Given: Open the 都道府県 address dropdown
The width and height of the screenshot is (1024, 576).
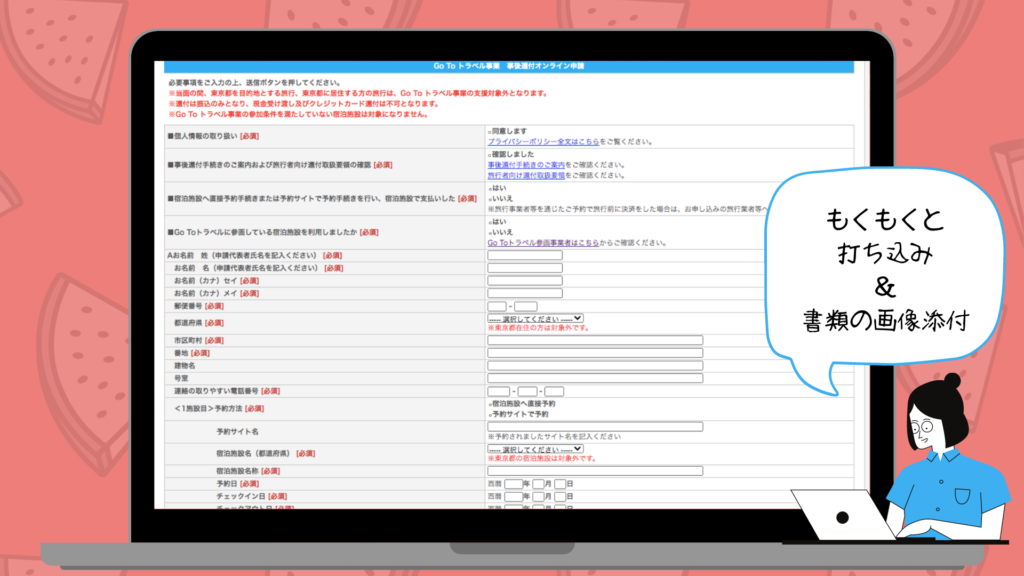Looking at the screenshot, I should pyautogui.click(x=535, y=319).
